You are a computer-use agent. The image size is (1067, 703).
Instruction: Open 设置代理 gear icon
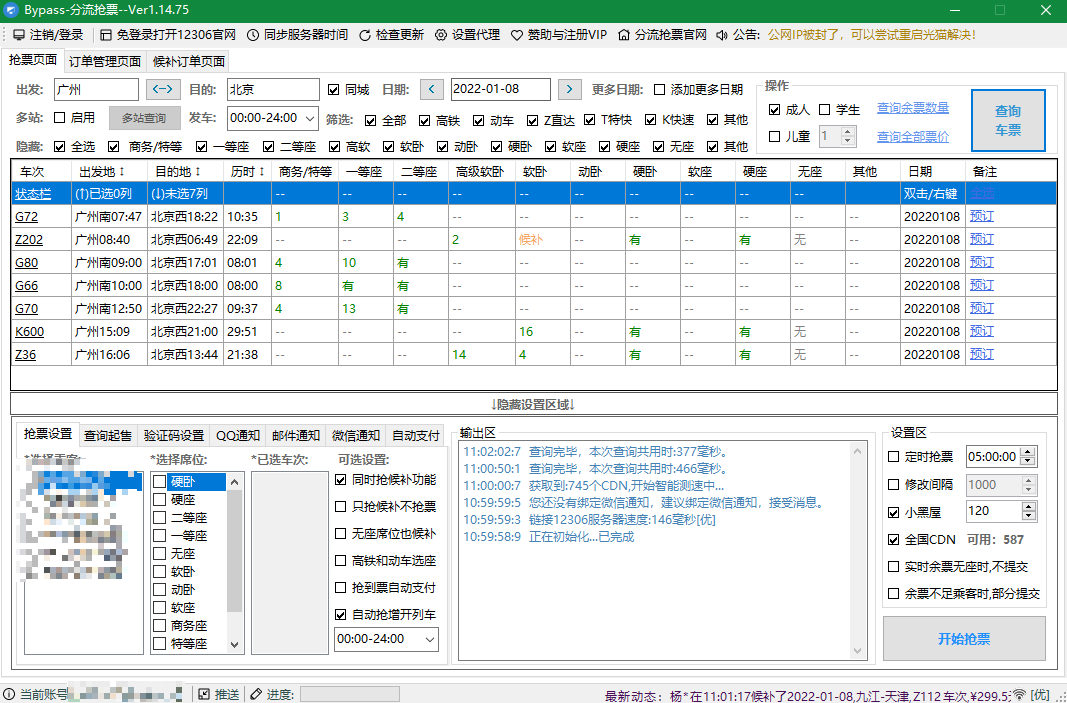click(441, 35)
